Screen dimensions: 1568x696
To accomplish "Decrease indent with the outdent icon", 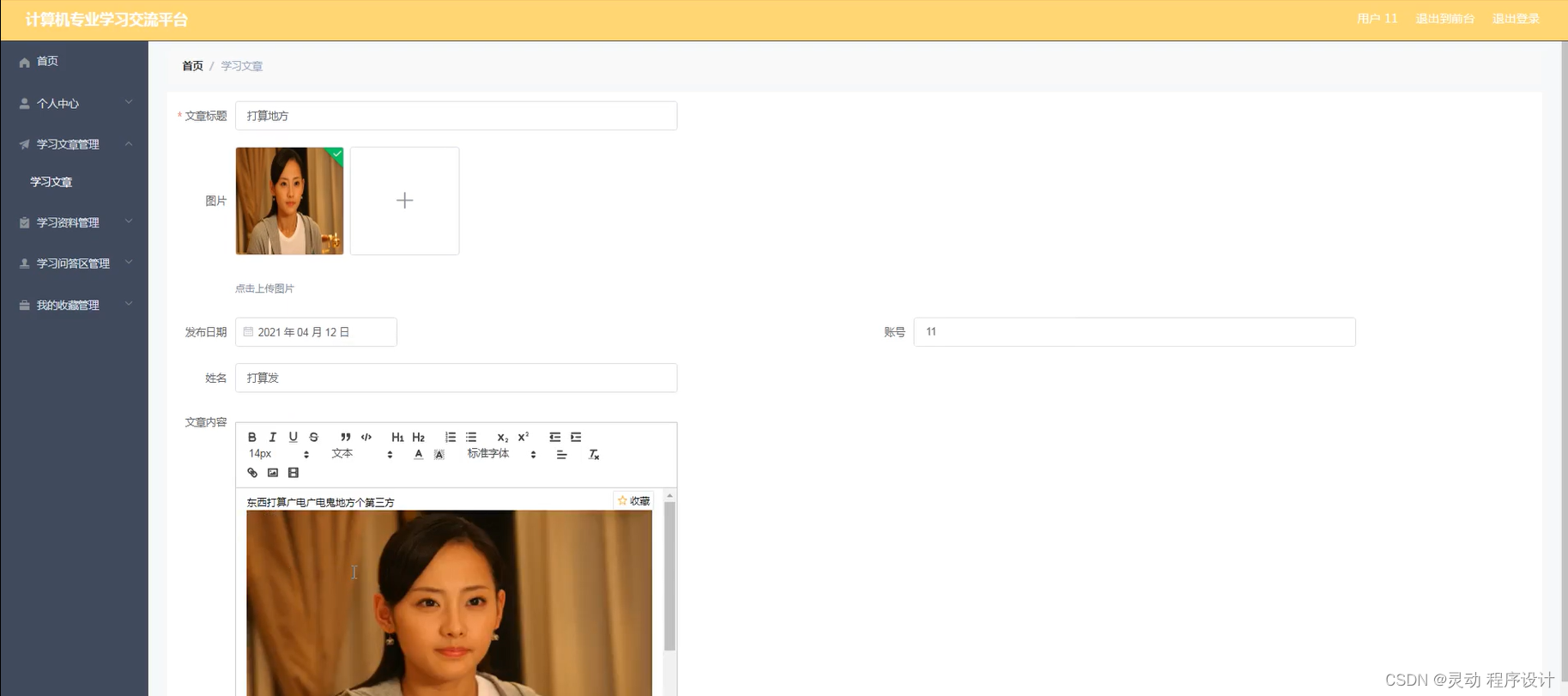I will (x=555, y=437).
